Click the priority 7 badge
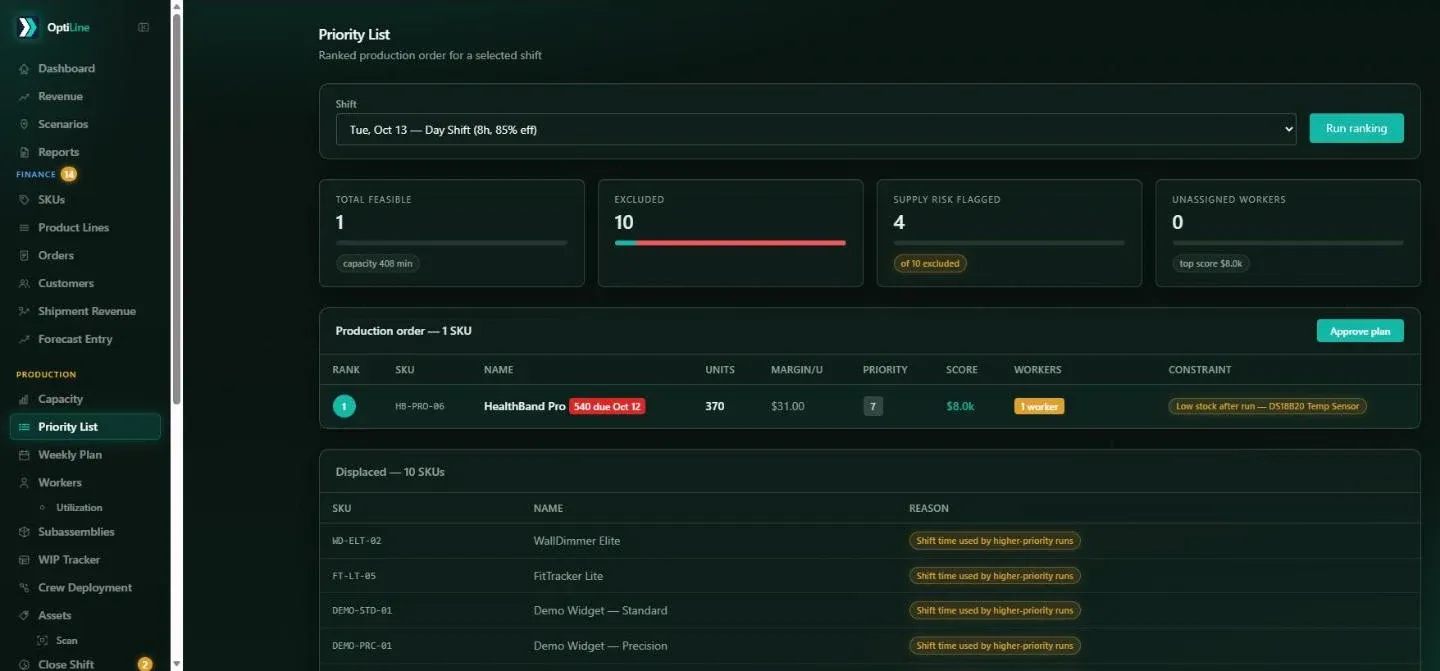This screenshot has height=671, width=1440. tap(873, 407)
